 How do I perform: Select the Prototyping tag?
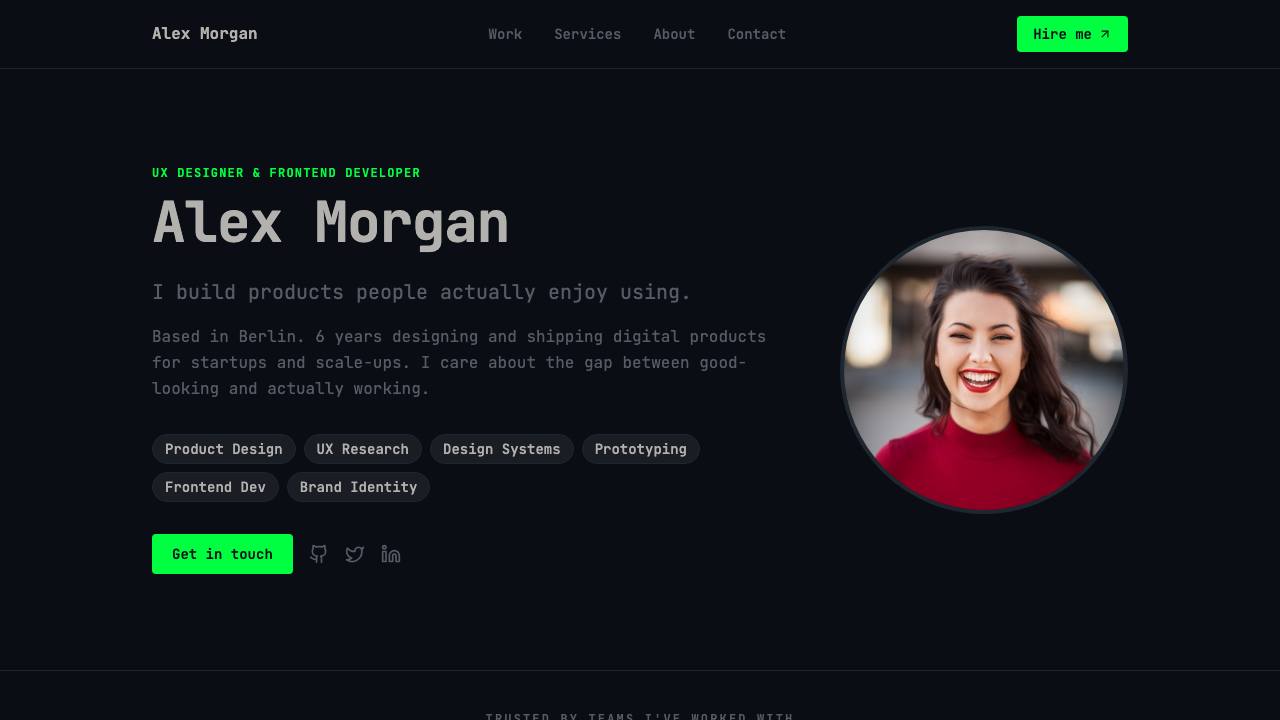pos(641,449)
